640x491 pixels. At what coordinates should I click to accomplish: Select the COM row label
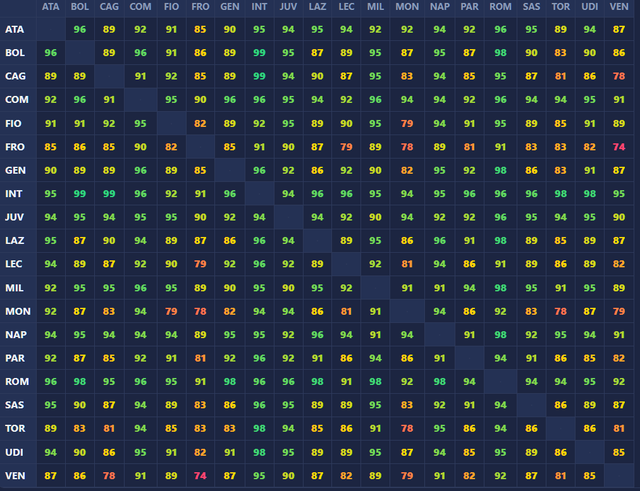[x=18, y=100]
